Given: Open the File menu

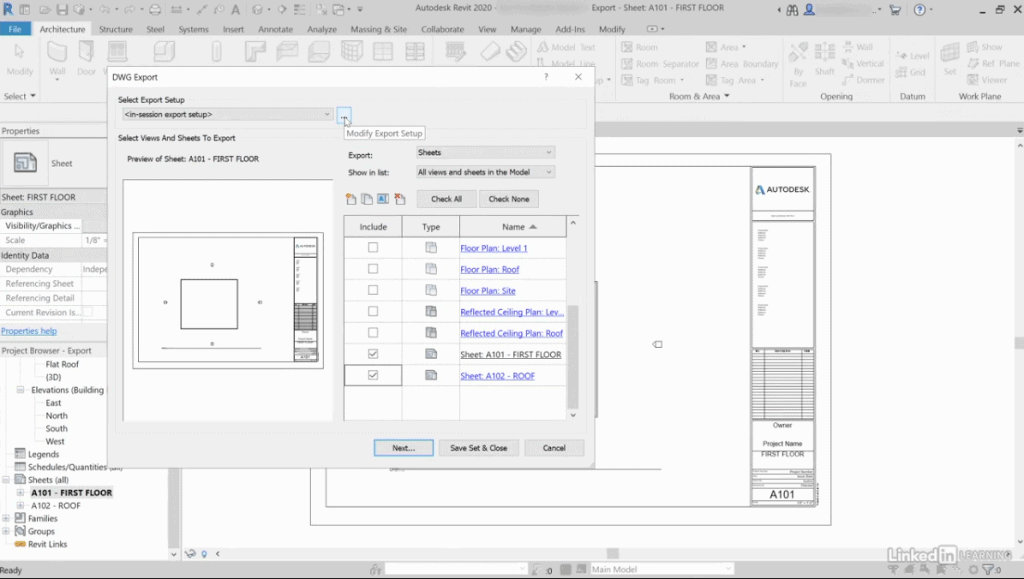Looking at the screenshot, I should coord(17,29).
